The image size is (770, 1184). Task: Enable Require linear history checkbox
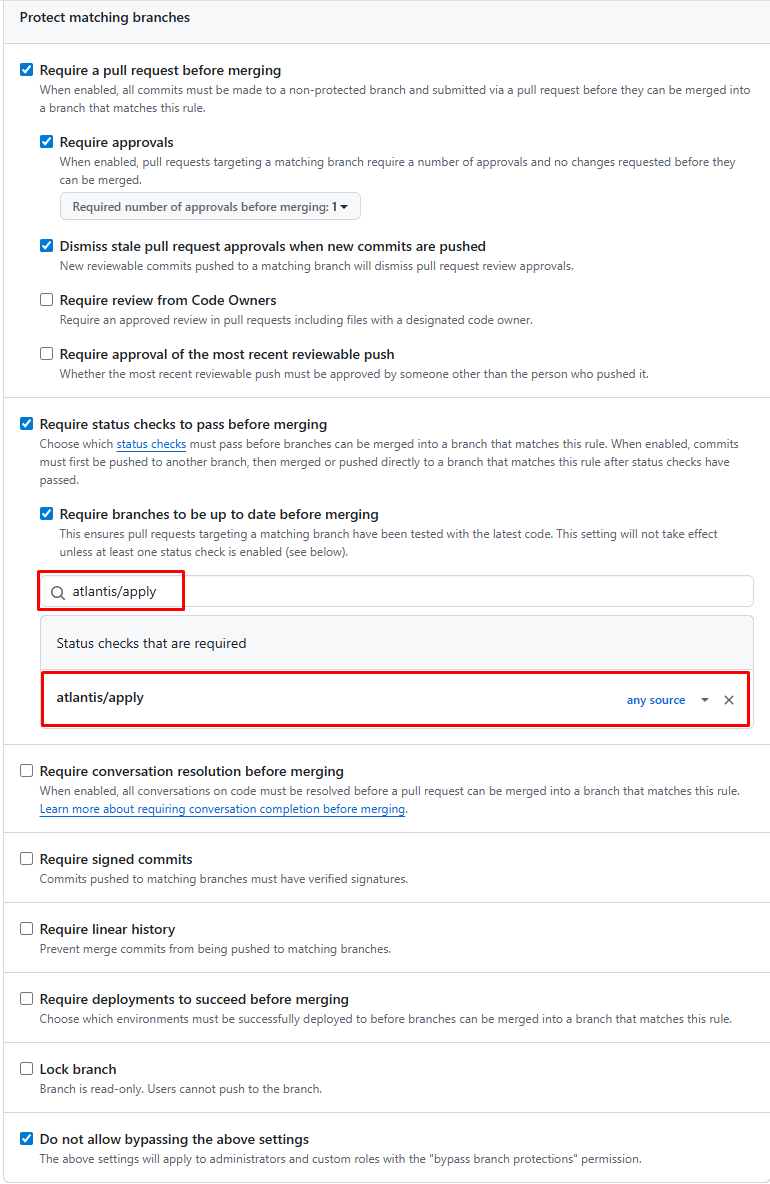pyautogui.click(x=26, y=929)
